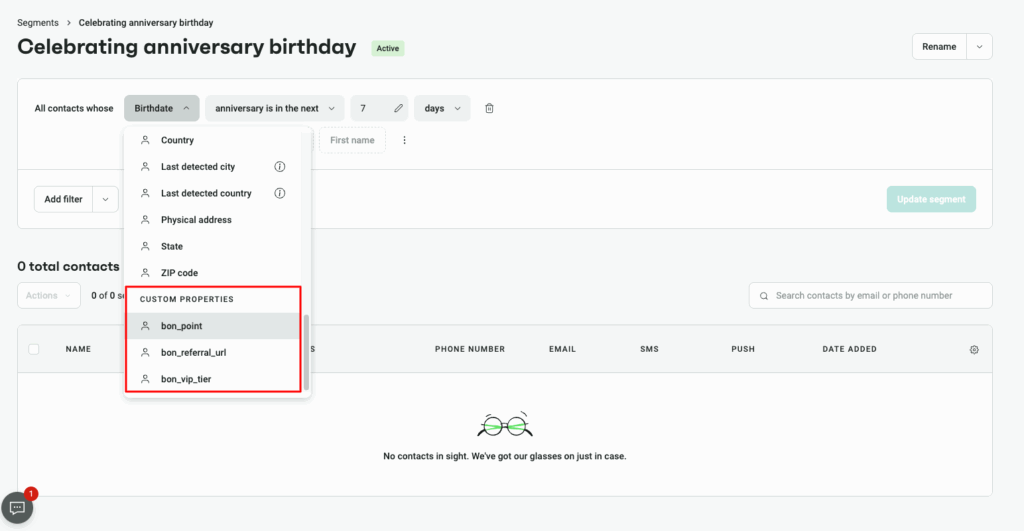Select bon_point custom property

(x=182, y=326)
